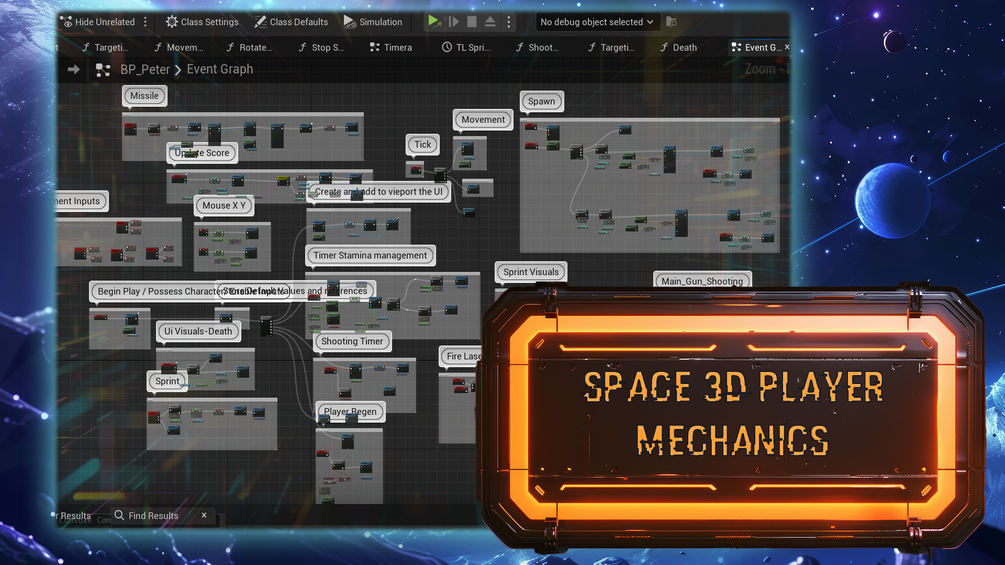Select the Tick comment label
The image size is (1005, 565).
422,144
